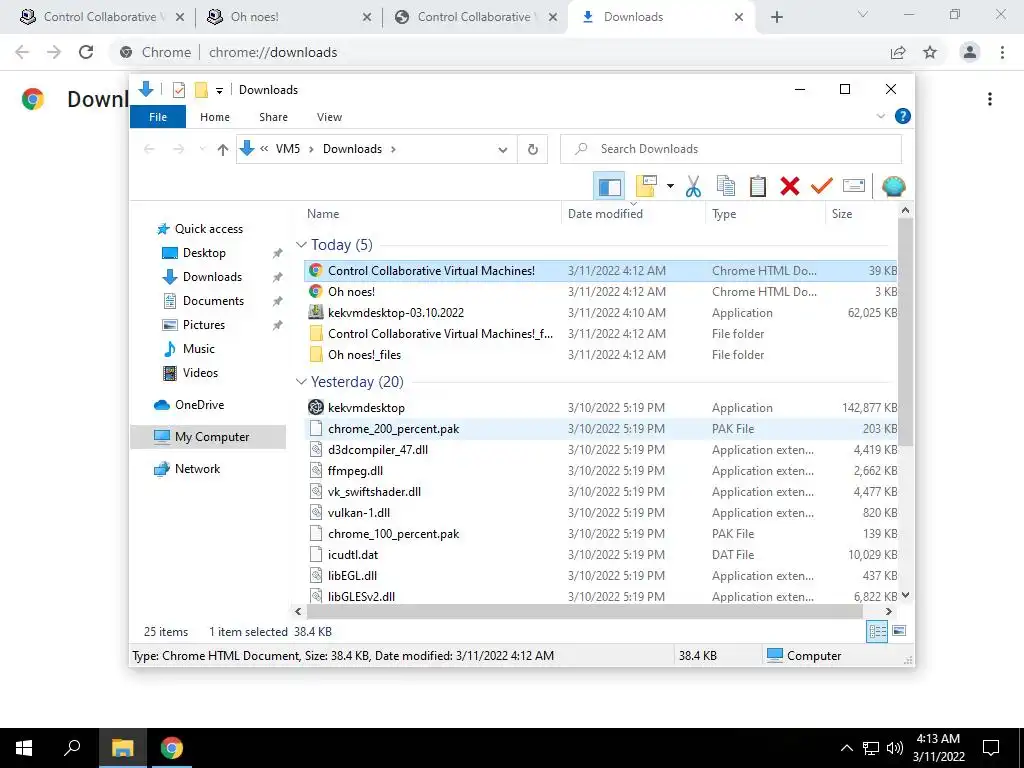Viewport: 1024px width, 768px height.
Task: Collapse the Today (5) group
Action: [x=301, y=245]
